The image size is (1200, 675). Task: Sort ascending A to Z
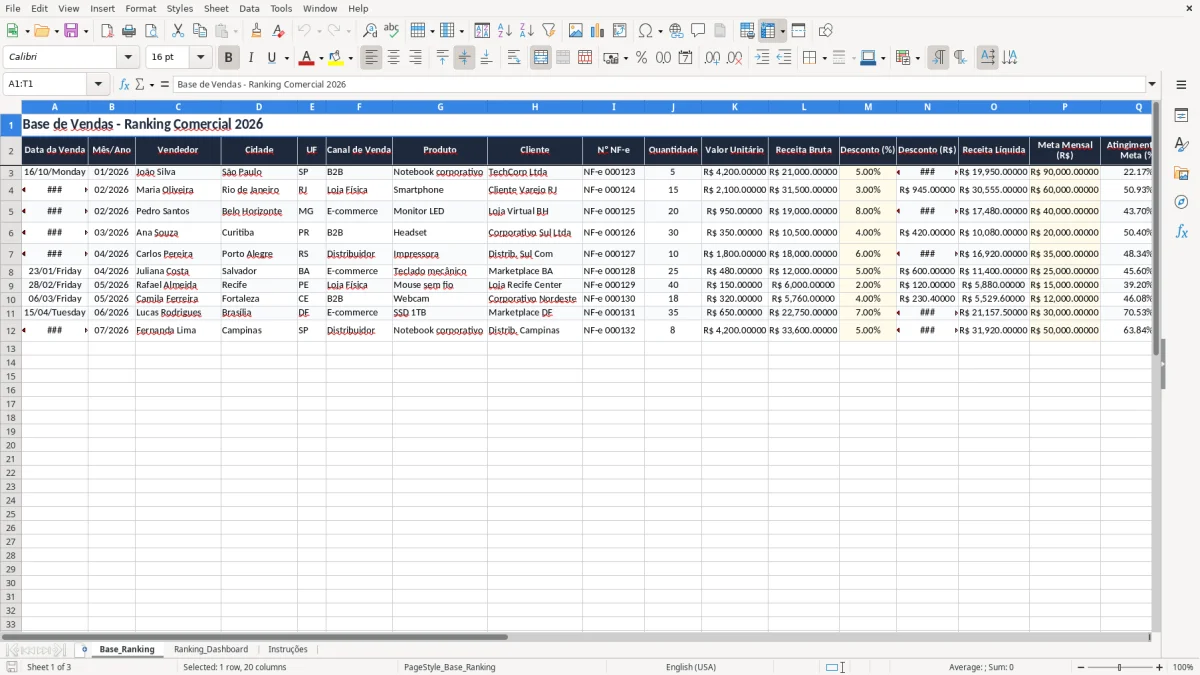coord(505,31)
